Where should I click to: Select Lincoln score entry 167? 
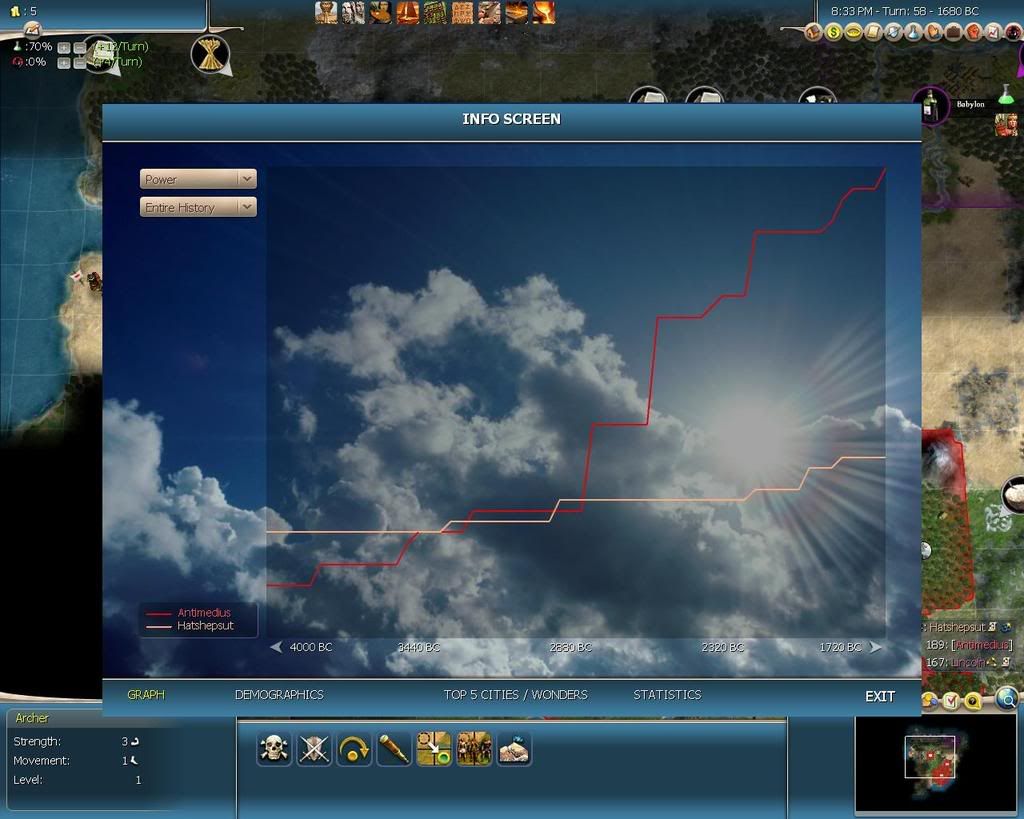[955, 662]
